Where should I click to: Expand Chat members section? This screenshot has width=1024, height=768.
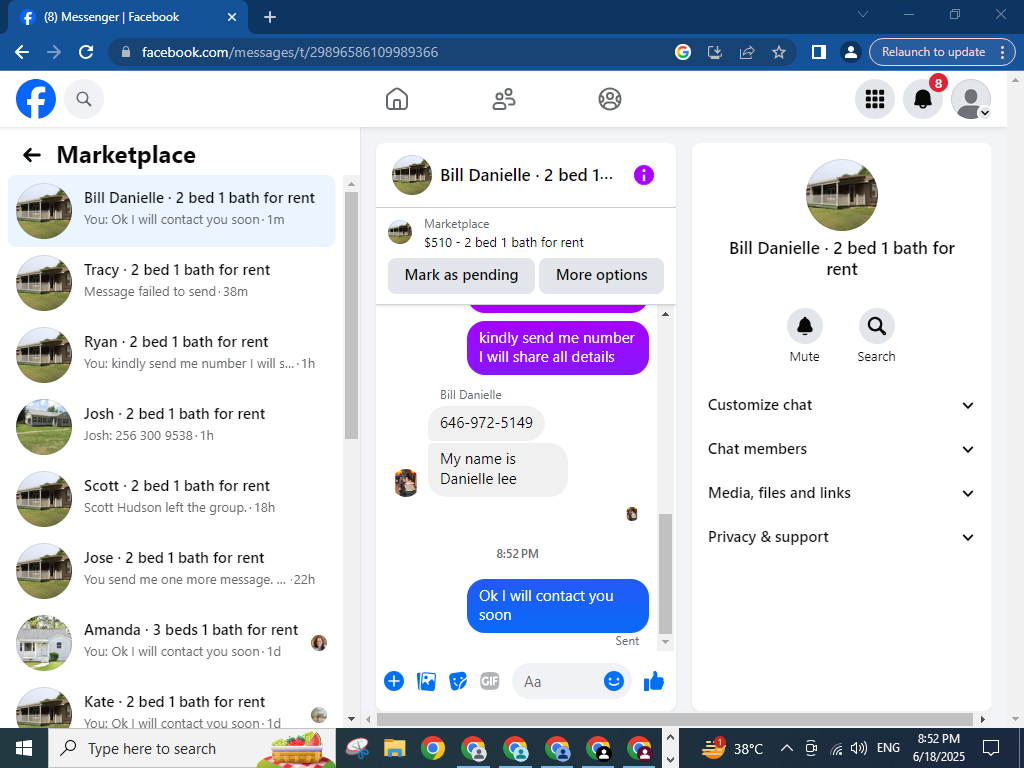841,449
